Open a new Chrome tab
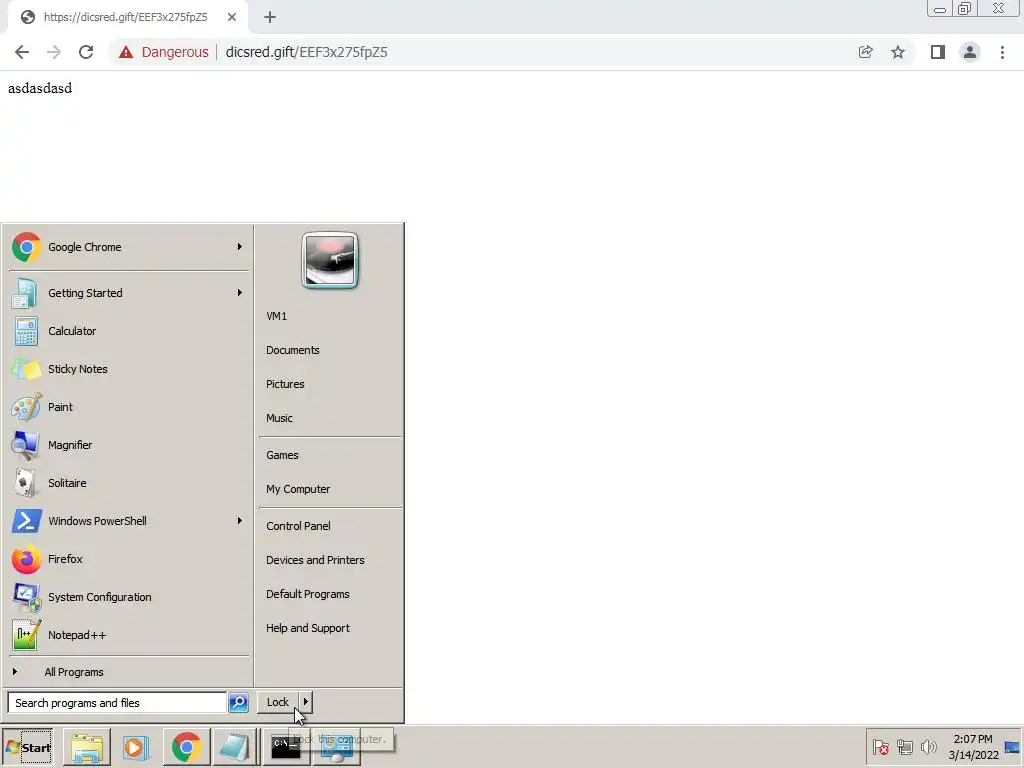This screenshot has height=768, width=1024. coord(270,18)
